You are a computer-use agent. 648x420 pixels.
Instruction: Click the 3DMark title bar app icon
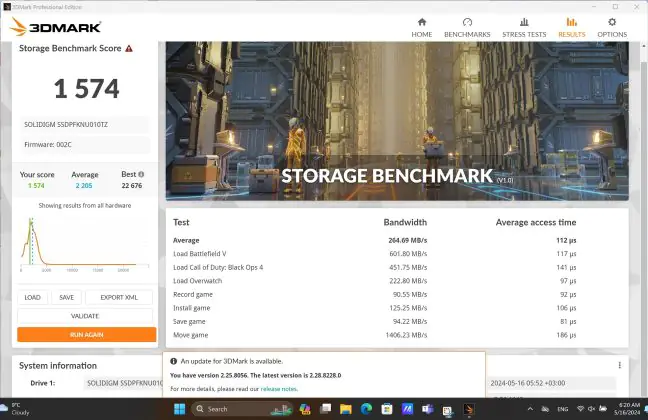[7, 7]
